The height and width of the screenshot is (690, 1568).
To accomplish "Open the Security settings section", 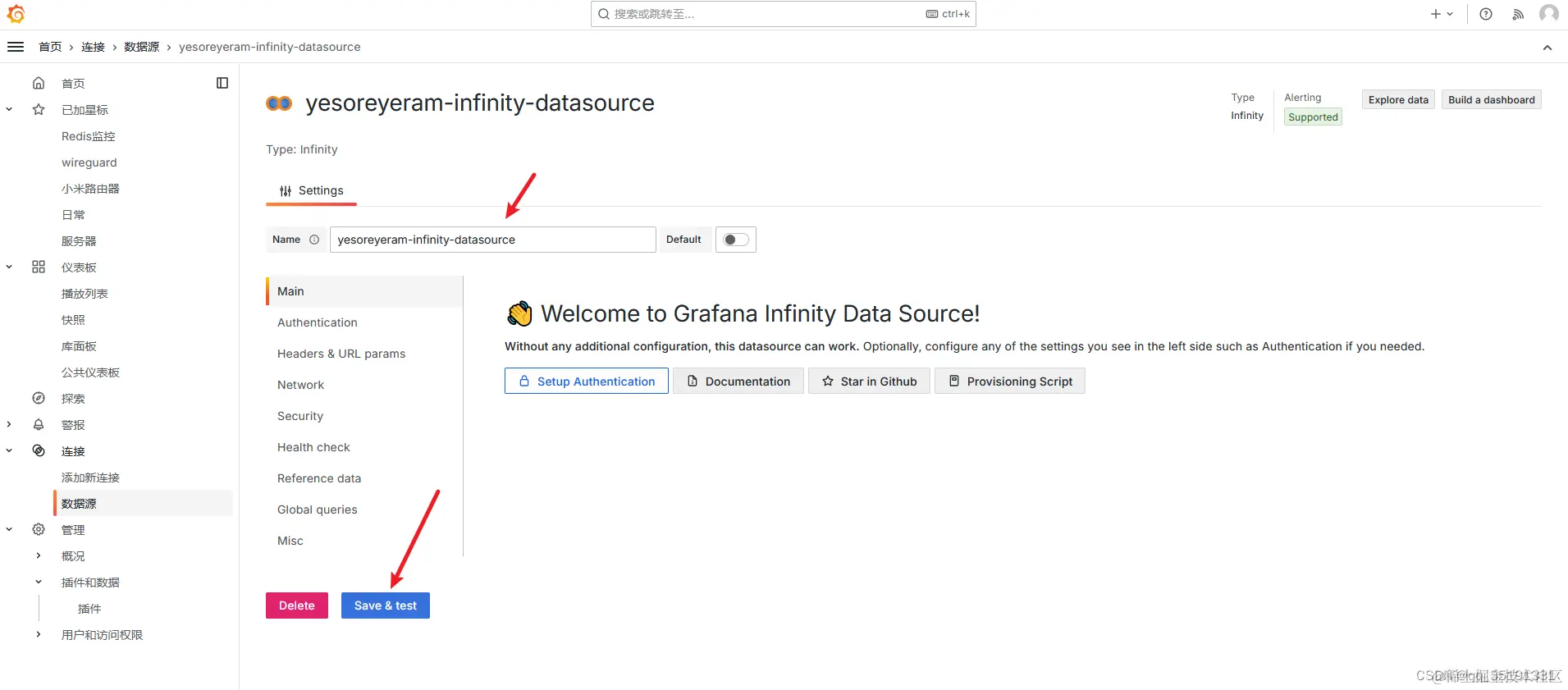I will coord(364,416).
